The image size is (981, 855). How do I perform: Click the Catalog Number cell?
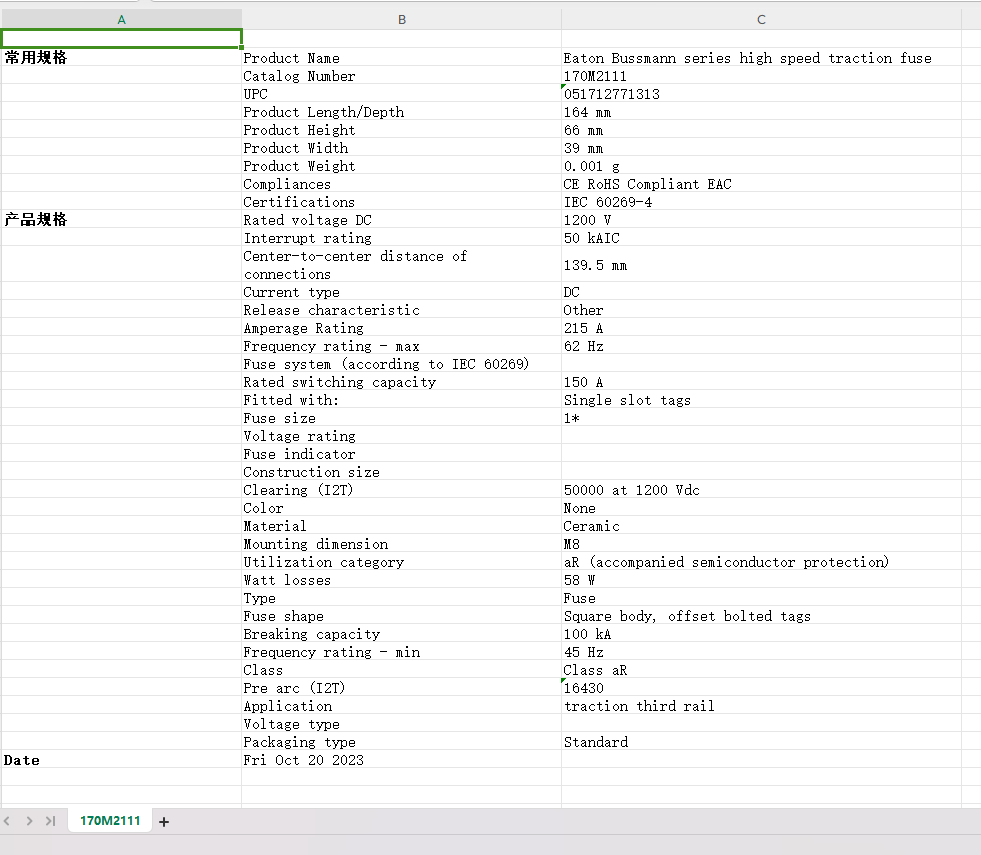point(402,76)
